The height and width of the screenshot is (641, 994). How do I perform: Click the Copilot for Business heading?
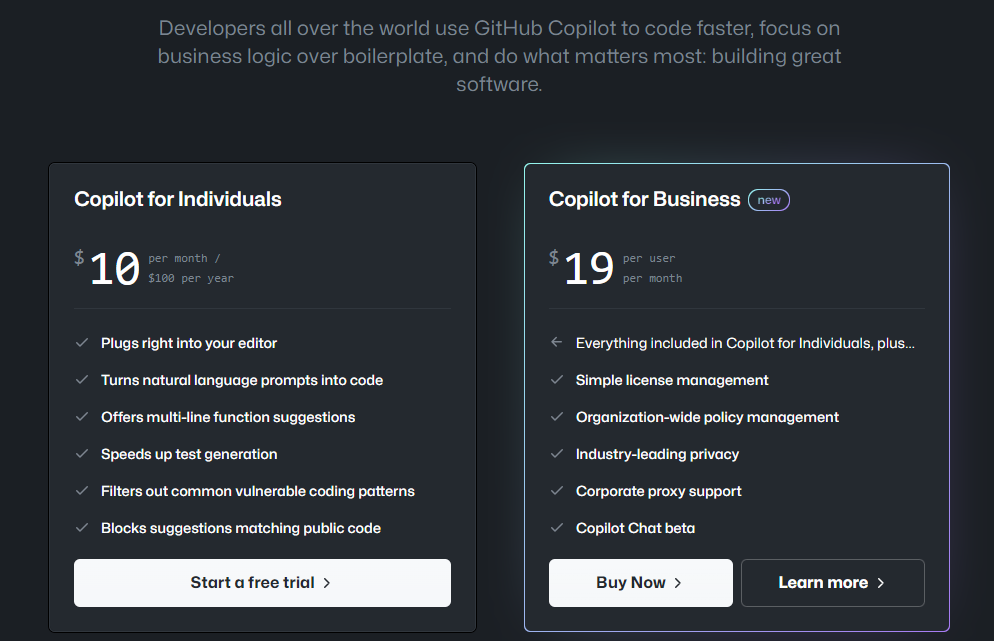(644, 199)
